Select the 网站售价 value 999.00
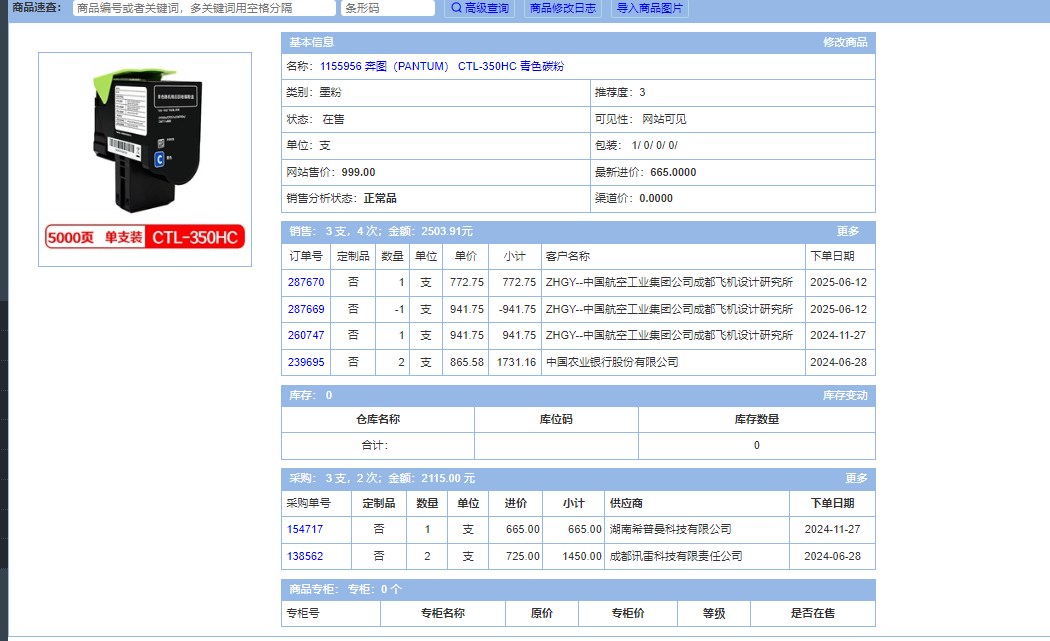The image size is (1050, 641). pos(358,172)
